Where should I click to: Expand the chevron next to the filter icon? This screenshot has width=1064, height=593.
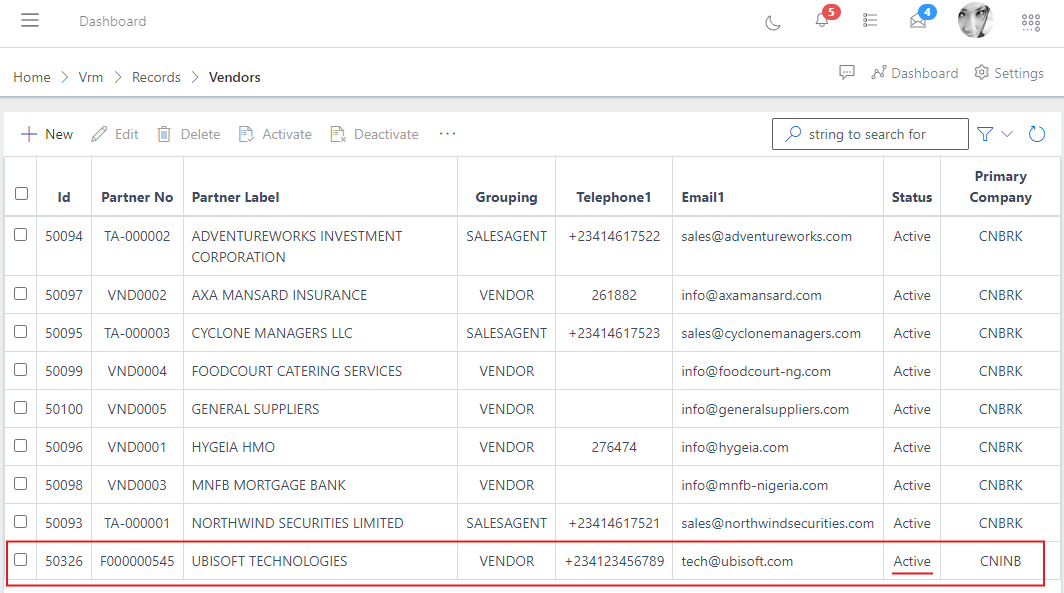(x=1007, y=133)
